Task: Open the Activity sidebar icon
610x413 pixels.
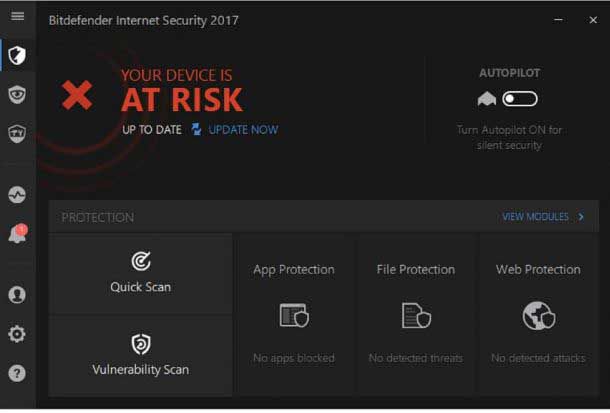Action: 17,194
